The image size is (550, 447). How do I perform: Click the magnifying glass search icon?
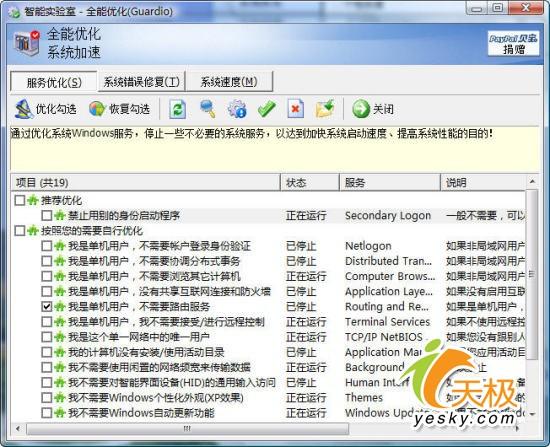pos(208,109)
